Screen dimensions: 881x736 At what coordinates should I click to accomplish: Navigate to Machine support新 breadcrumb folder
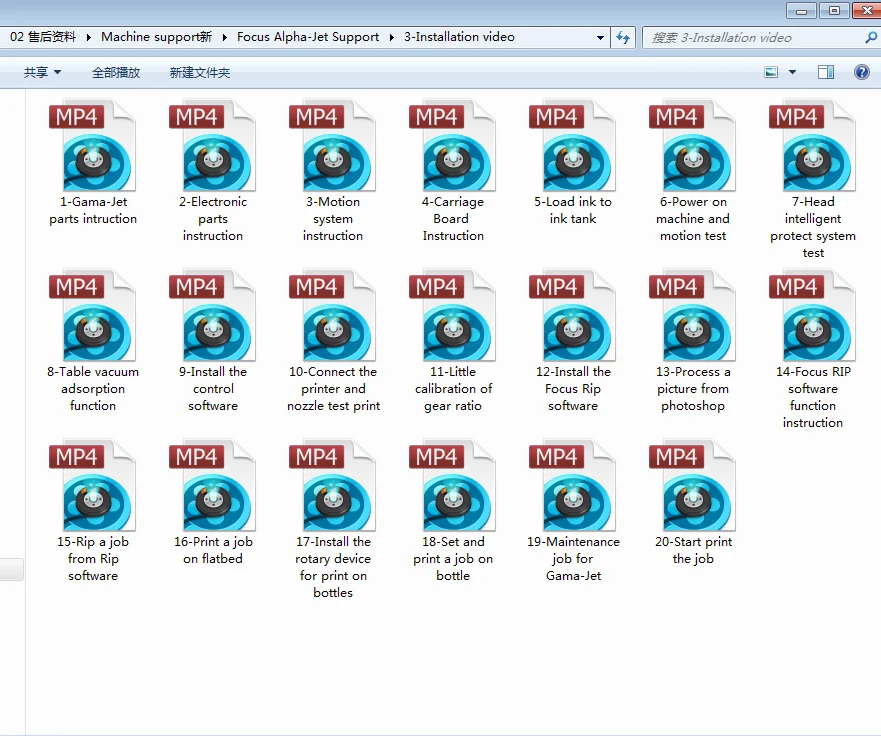pyautogui.click(x=156, y=37)
